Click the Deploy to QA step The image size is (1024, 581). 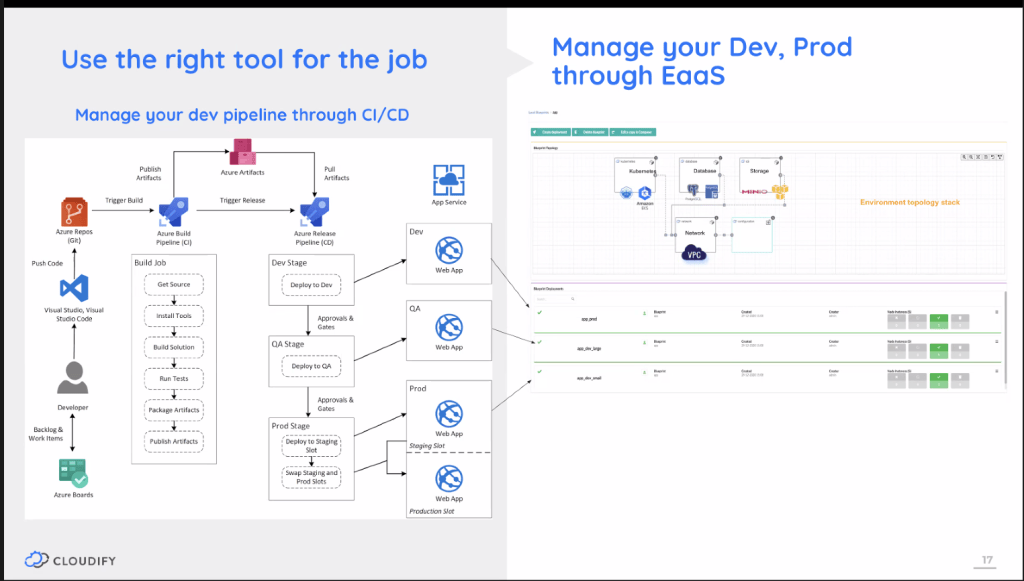click(x=312, y=366)
